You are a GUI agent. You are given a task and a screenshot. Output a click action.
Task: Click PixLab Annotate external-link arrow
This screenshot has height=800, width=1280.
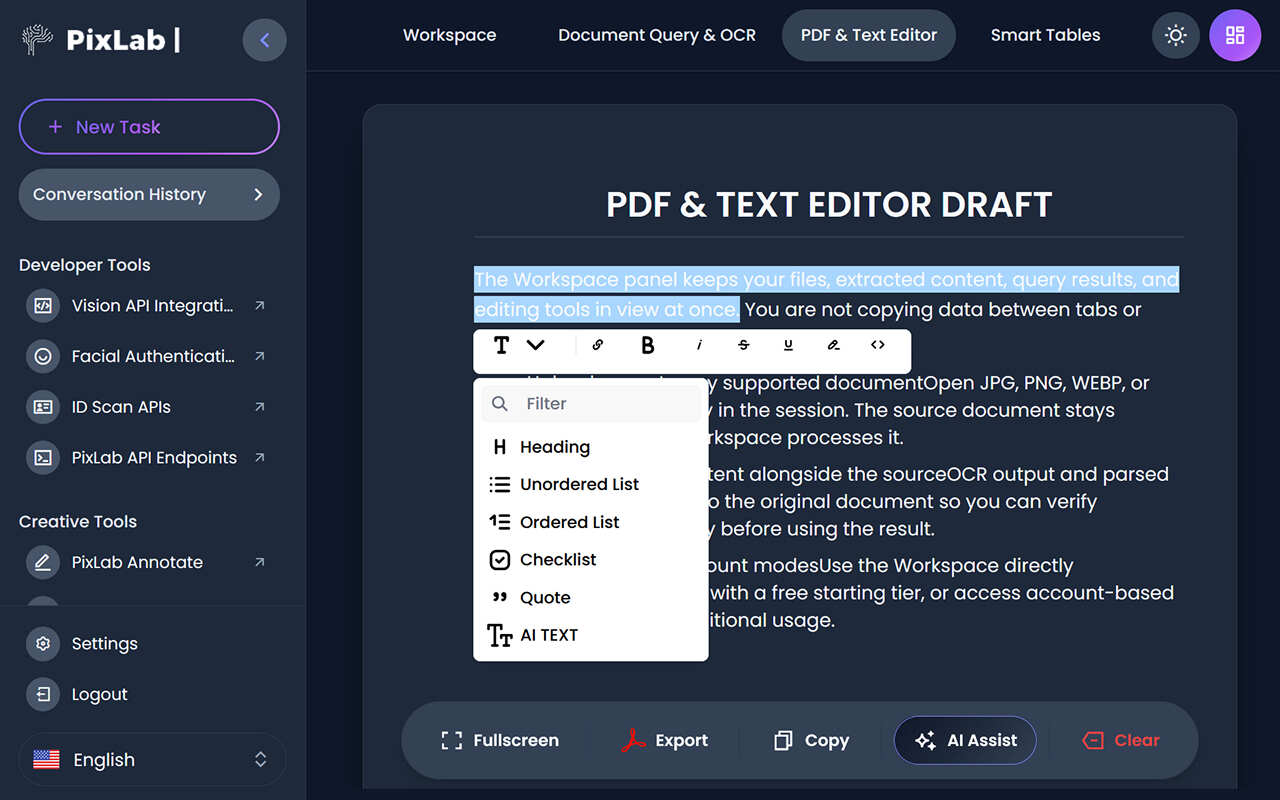[x=260, y=562]
